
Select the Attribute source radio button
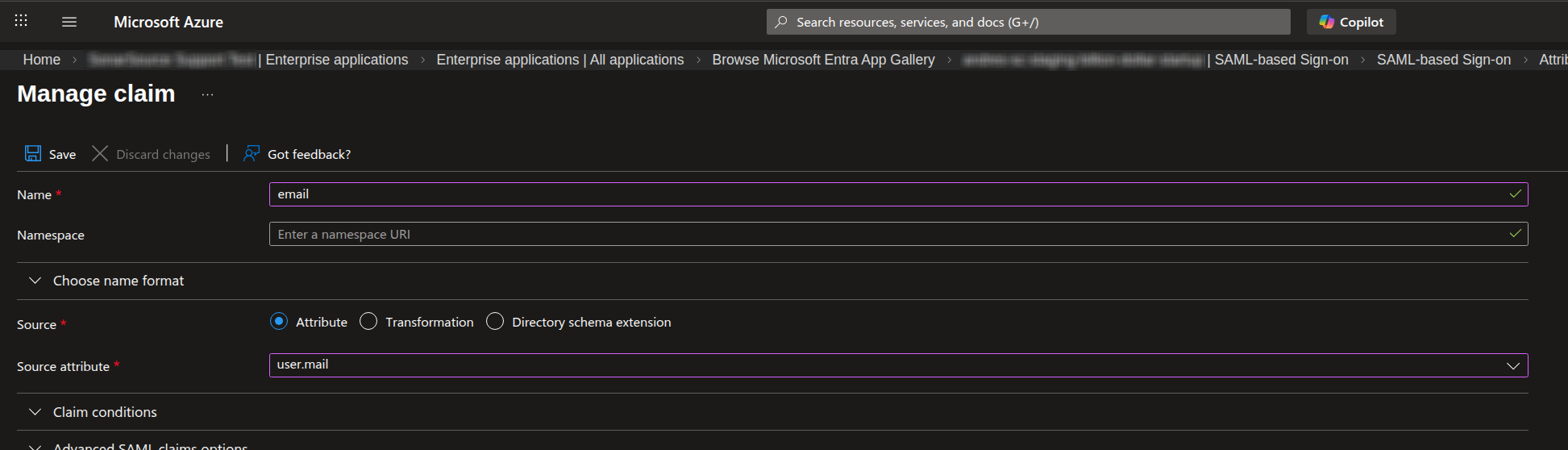click(279, 321)
